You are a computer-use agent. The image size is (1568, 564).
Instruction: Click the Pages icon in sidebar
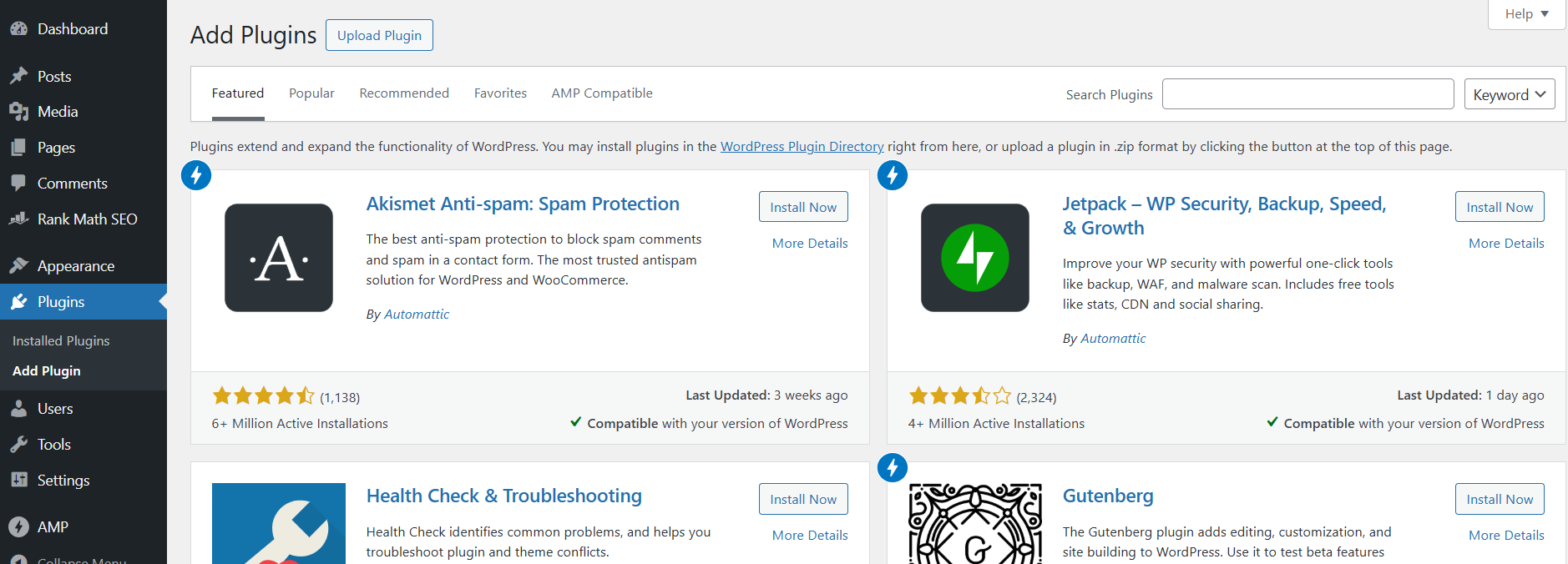click(x=18, y=148)
